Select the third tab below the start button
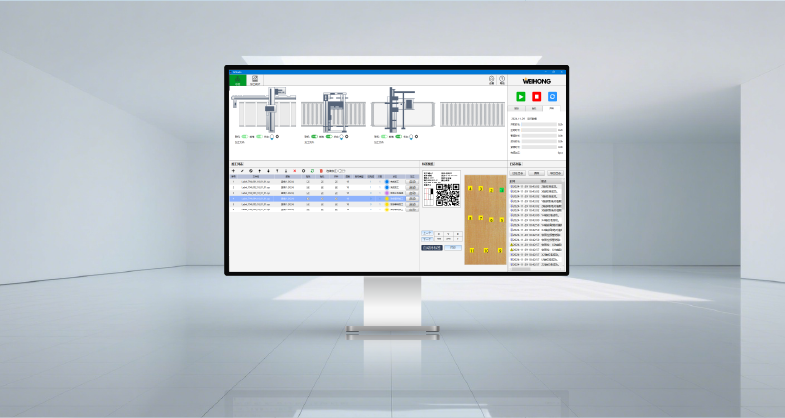Viewport: 785px width, 418px height. click(x=552, y=108)
